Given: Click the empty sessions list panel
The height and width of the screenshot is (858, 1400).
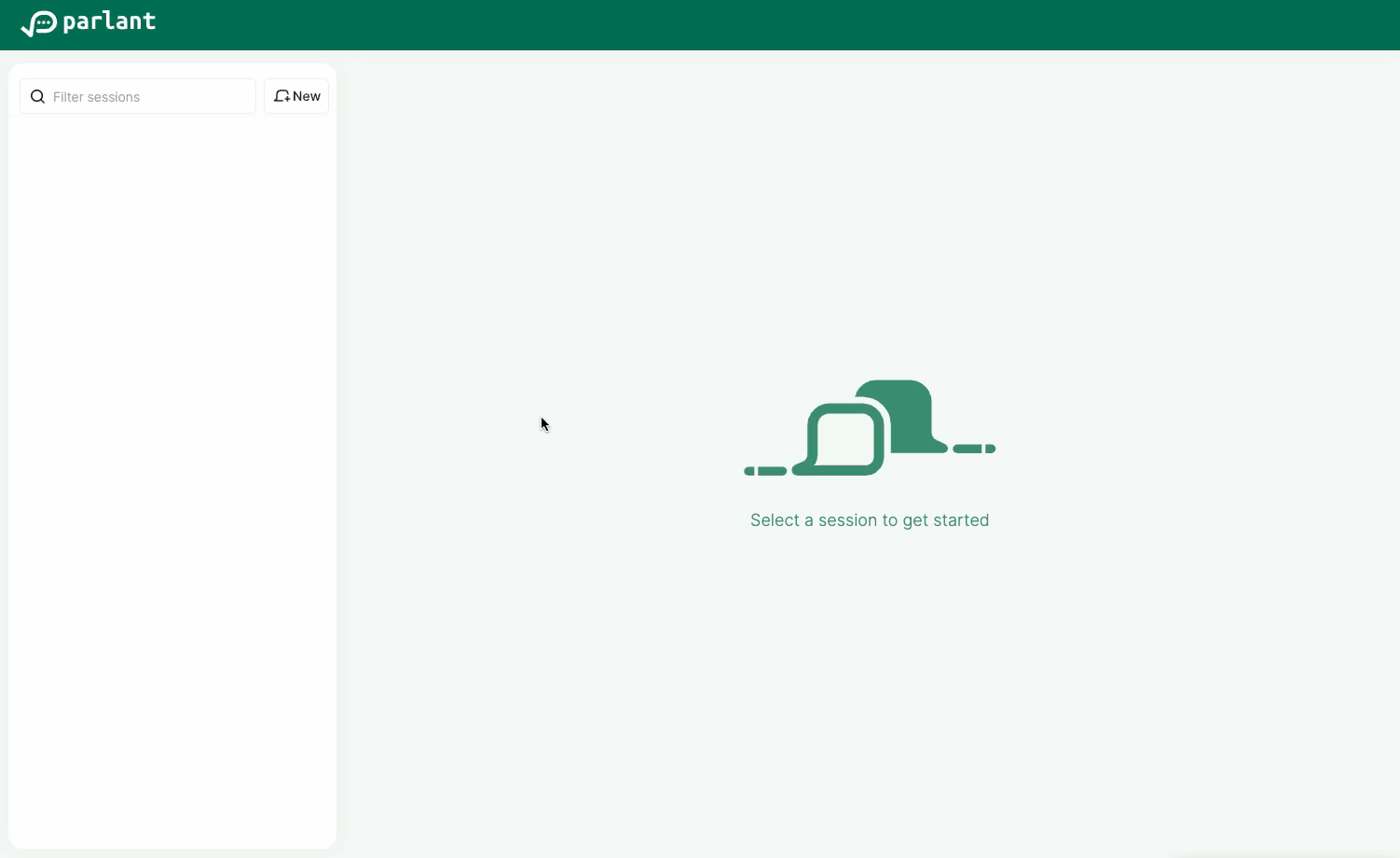Looking at the screenshot, I should [172, 466].
